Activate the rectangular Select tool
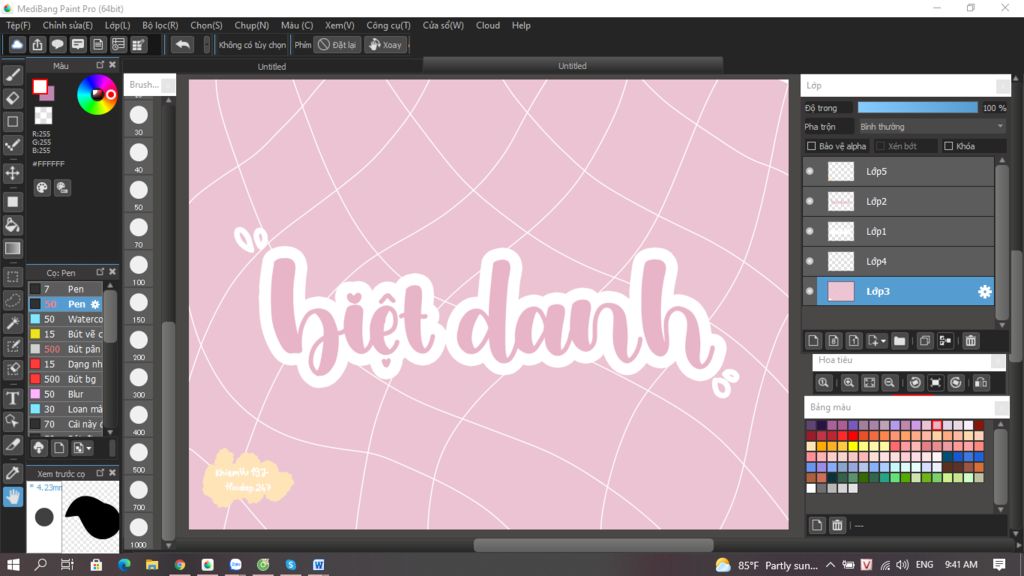1024x576 pixels. tap(12, 277)
